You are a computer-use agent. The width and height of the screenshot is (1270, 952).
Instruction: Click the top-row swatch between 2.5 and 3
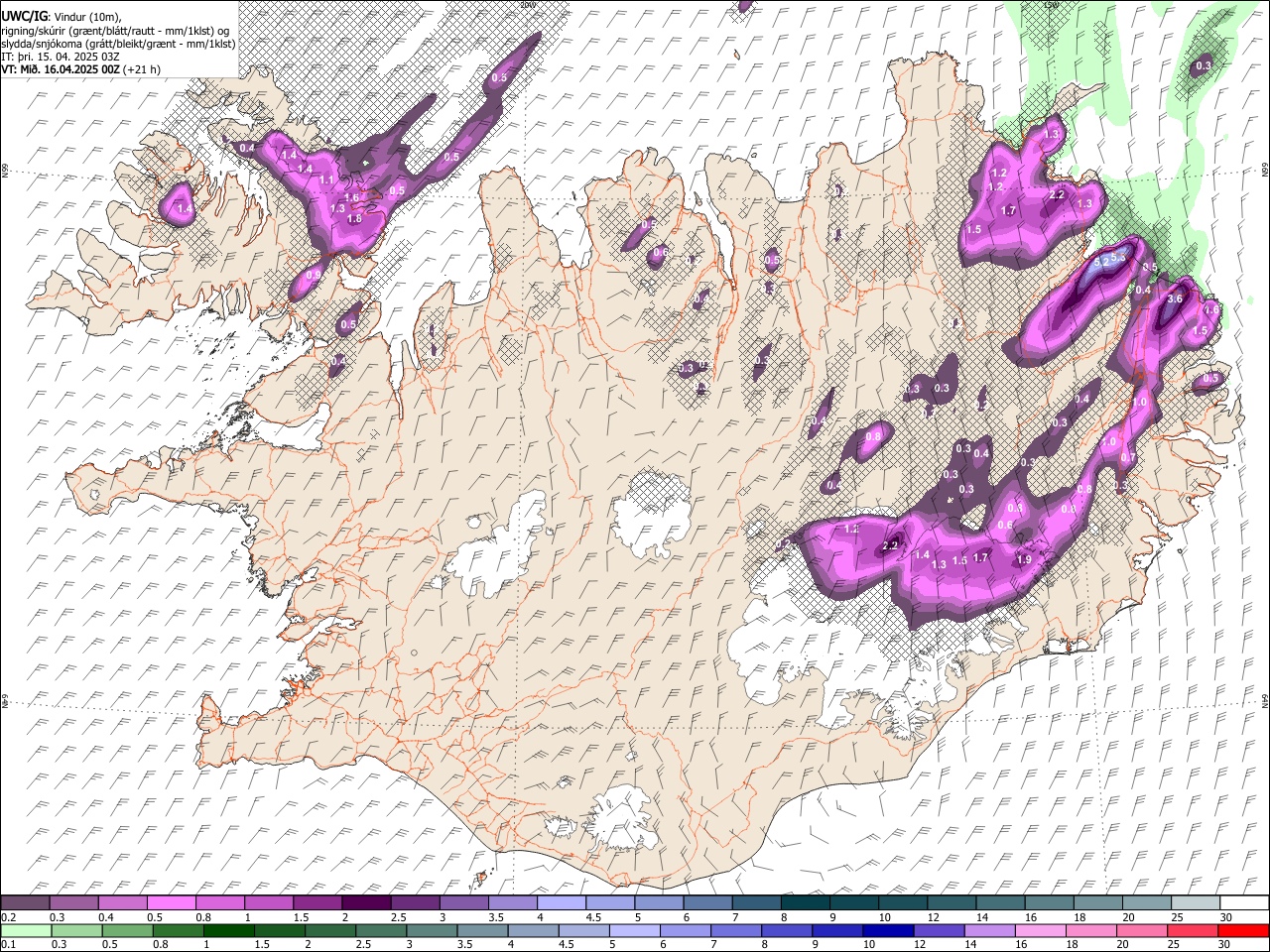point(415,903)
